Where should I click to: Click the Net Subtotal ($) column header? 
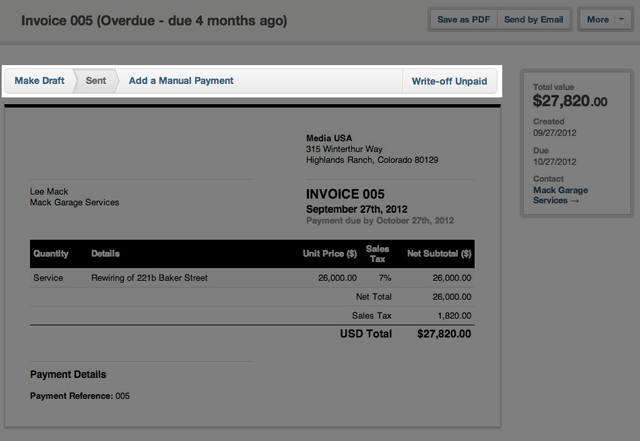pos(439,254)
